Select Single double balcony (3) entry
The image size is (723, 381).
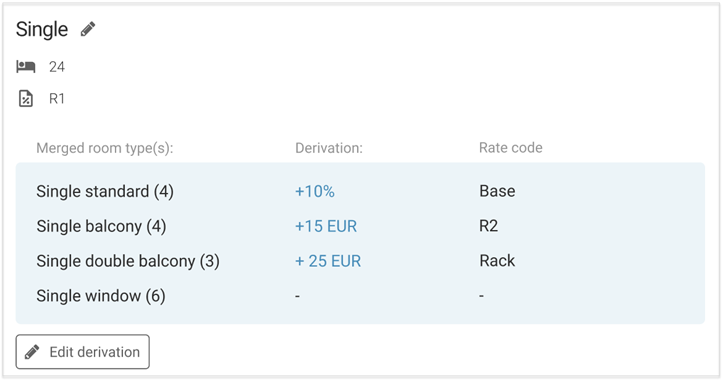(x=128, y=262)
